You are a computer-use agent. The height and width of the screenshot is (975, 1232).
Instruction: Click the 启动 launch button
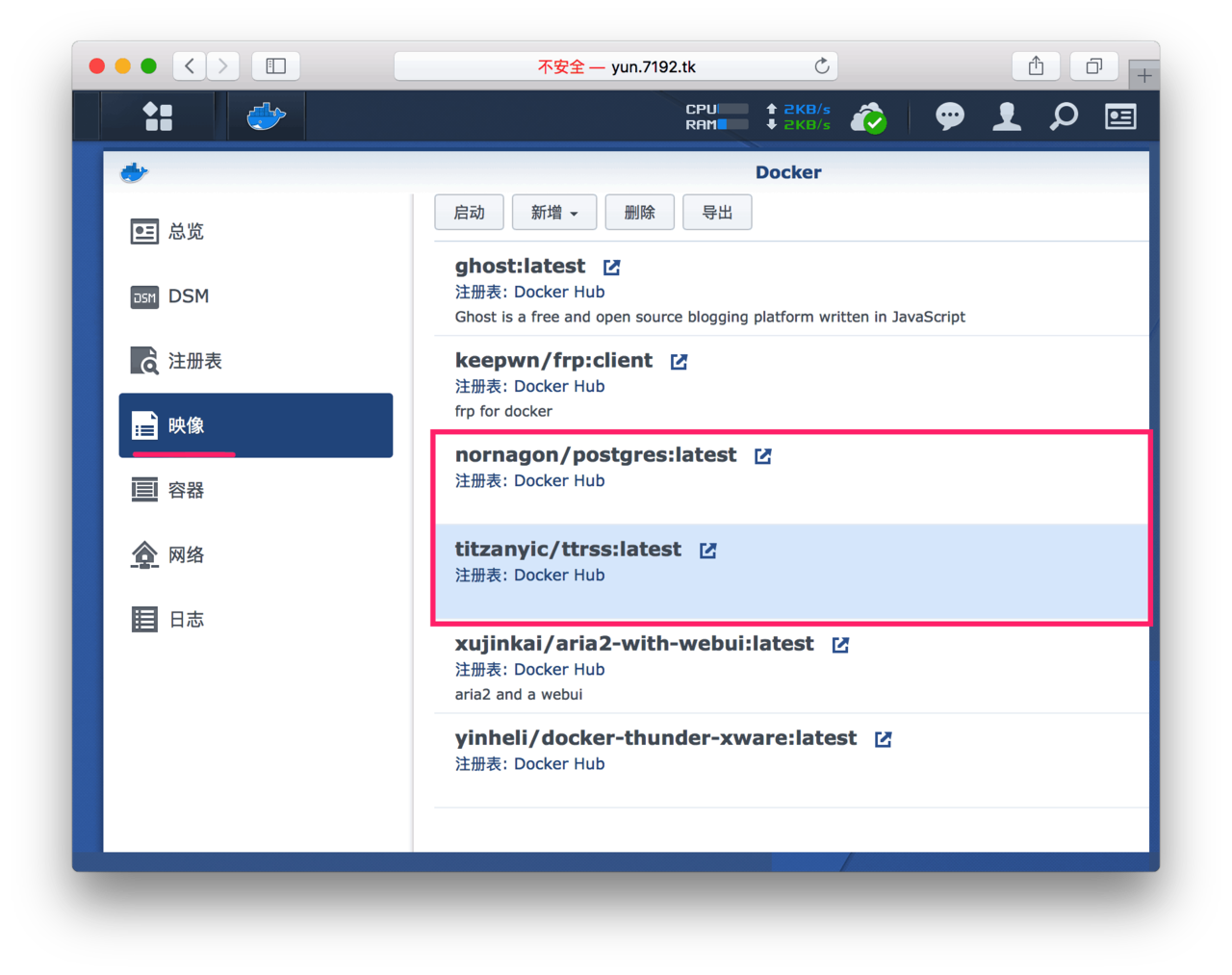(x=469, y=212)
